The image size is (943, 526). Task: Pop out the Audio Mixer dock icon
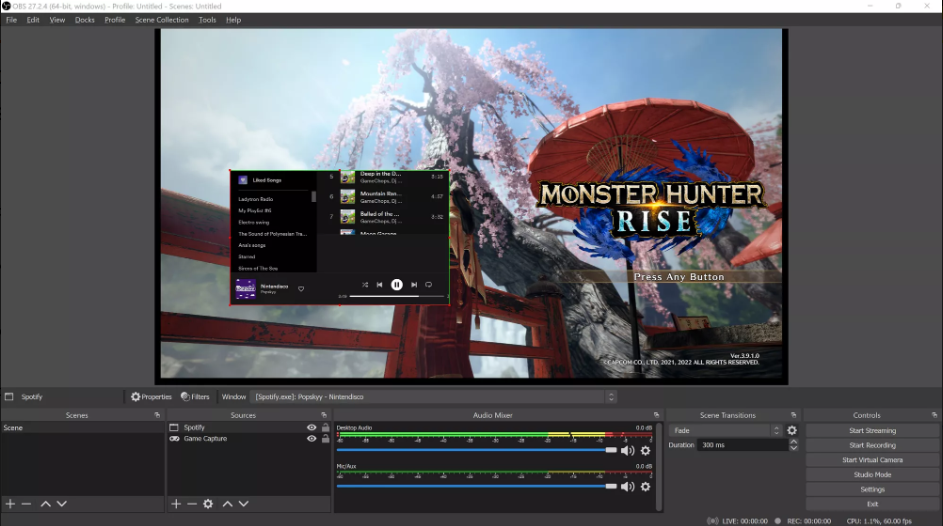tap(656, 415)
